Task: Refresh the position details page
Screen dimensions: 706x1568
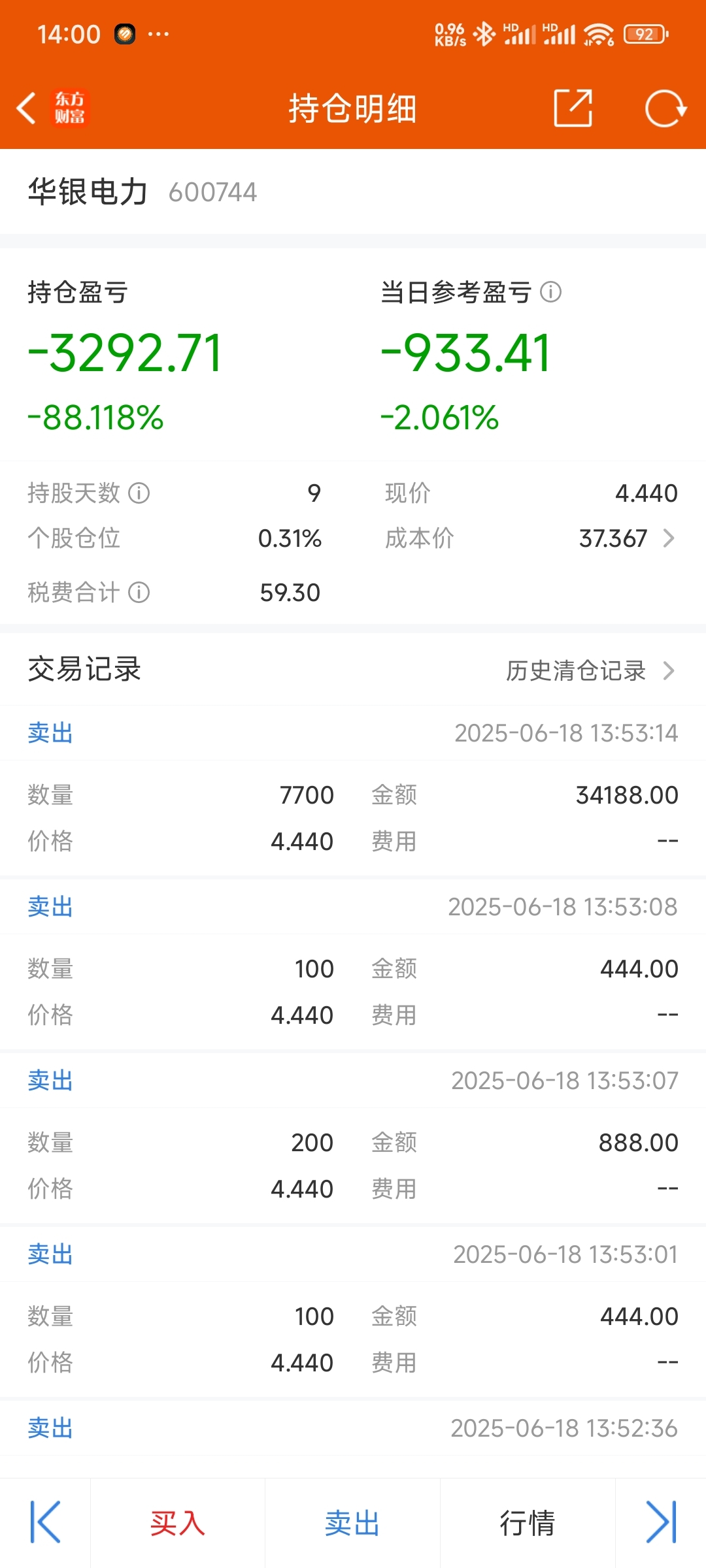Action: 665,108
